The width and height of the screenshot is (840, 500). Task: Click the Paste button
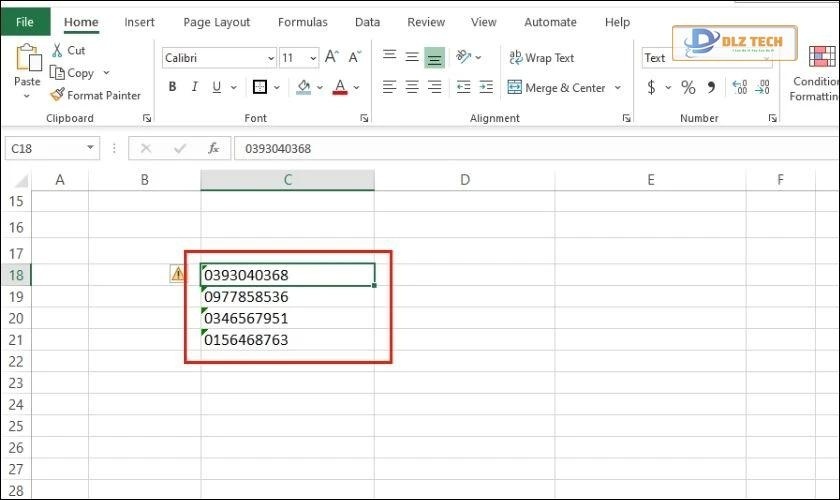tap(27, 68)
